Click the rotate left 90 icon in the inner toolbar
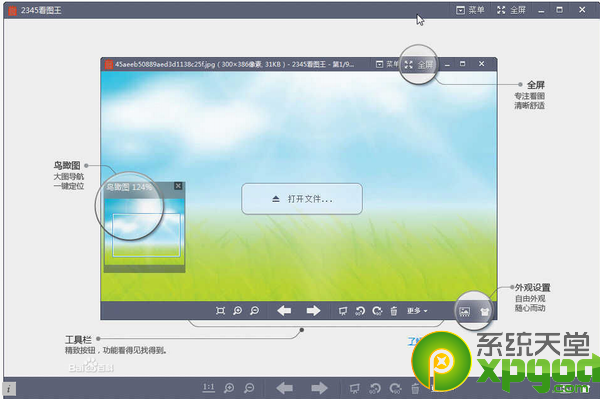Viewport: 600px width, 399px height. [x=360, y=311]
